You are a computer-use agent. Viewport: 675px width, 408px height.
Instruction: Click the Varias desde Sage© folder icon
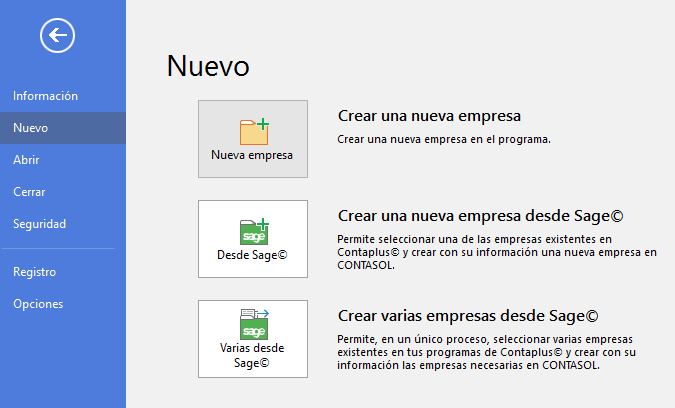pyautogui.click(x=254, y=324)
